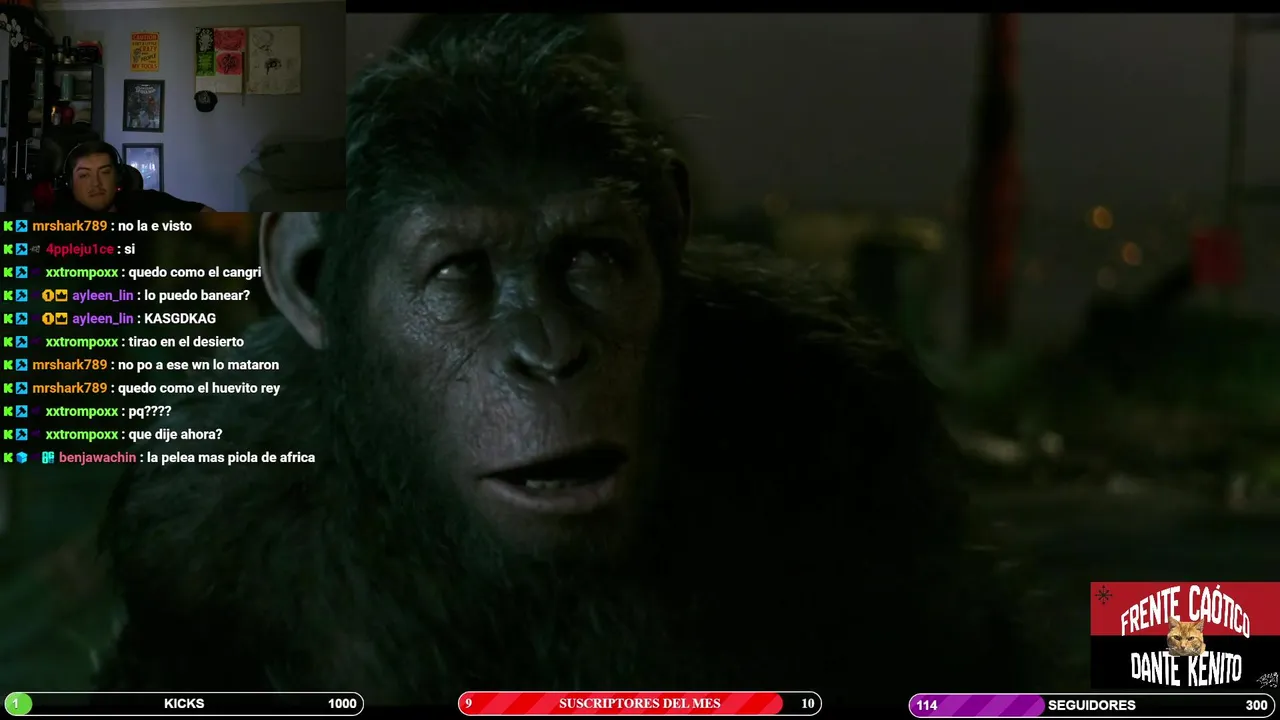
Task: Click moderator badge next to 4pplejuice 'si' message
Action: point(22,249)
